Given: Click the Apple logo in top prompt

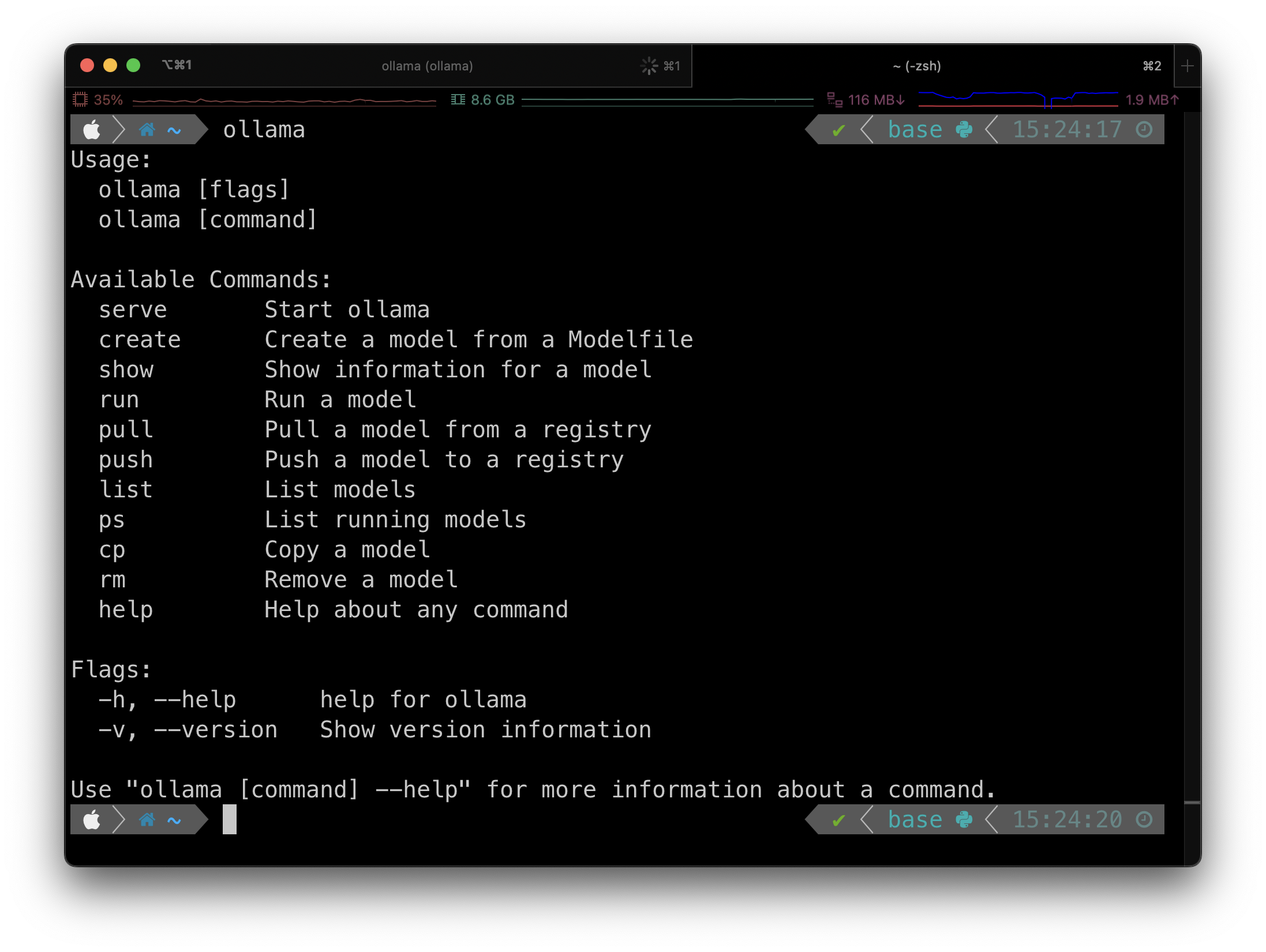Looking at the screenshot, I should pyautogui.click(x=92, y=129).
